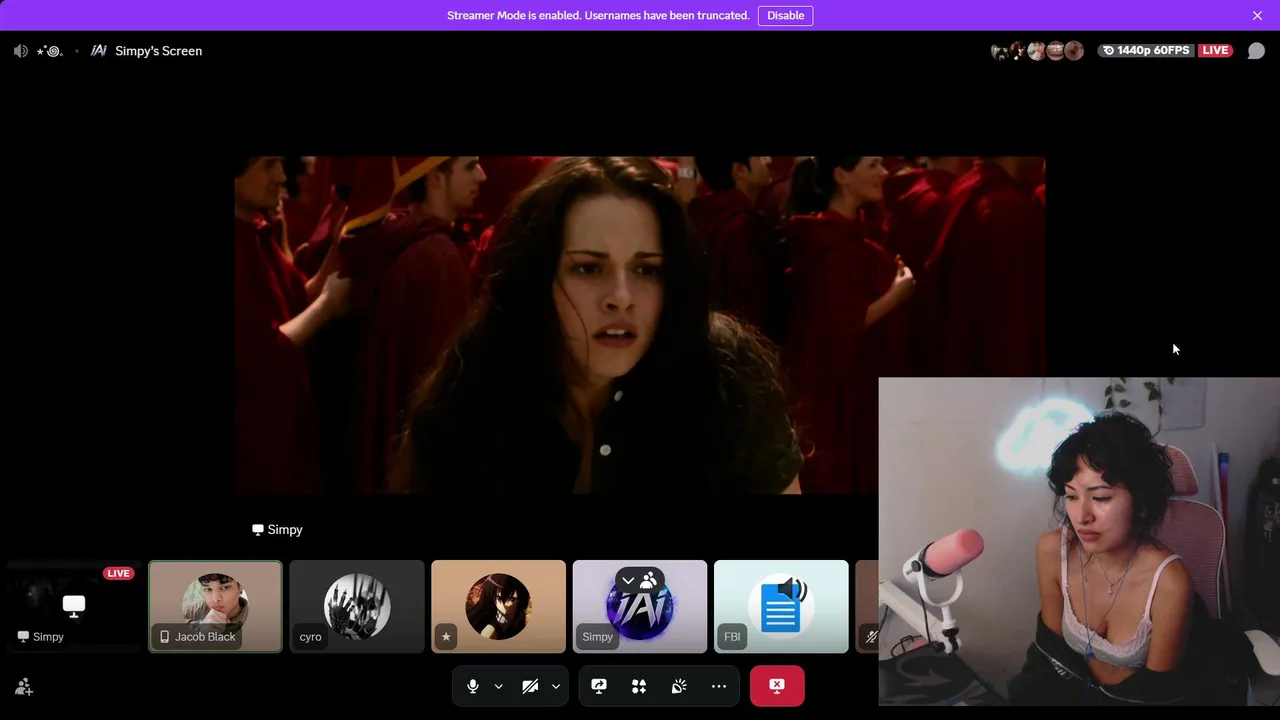Click the stream viewers avatar stack

pyautogui.click(x=1037, y=51)
